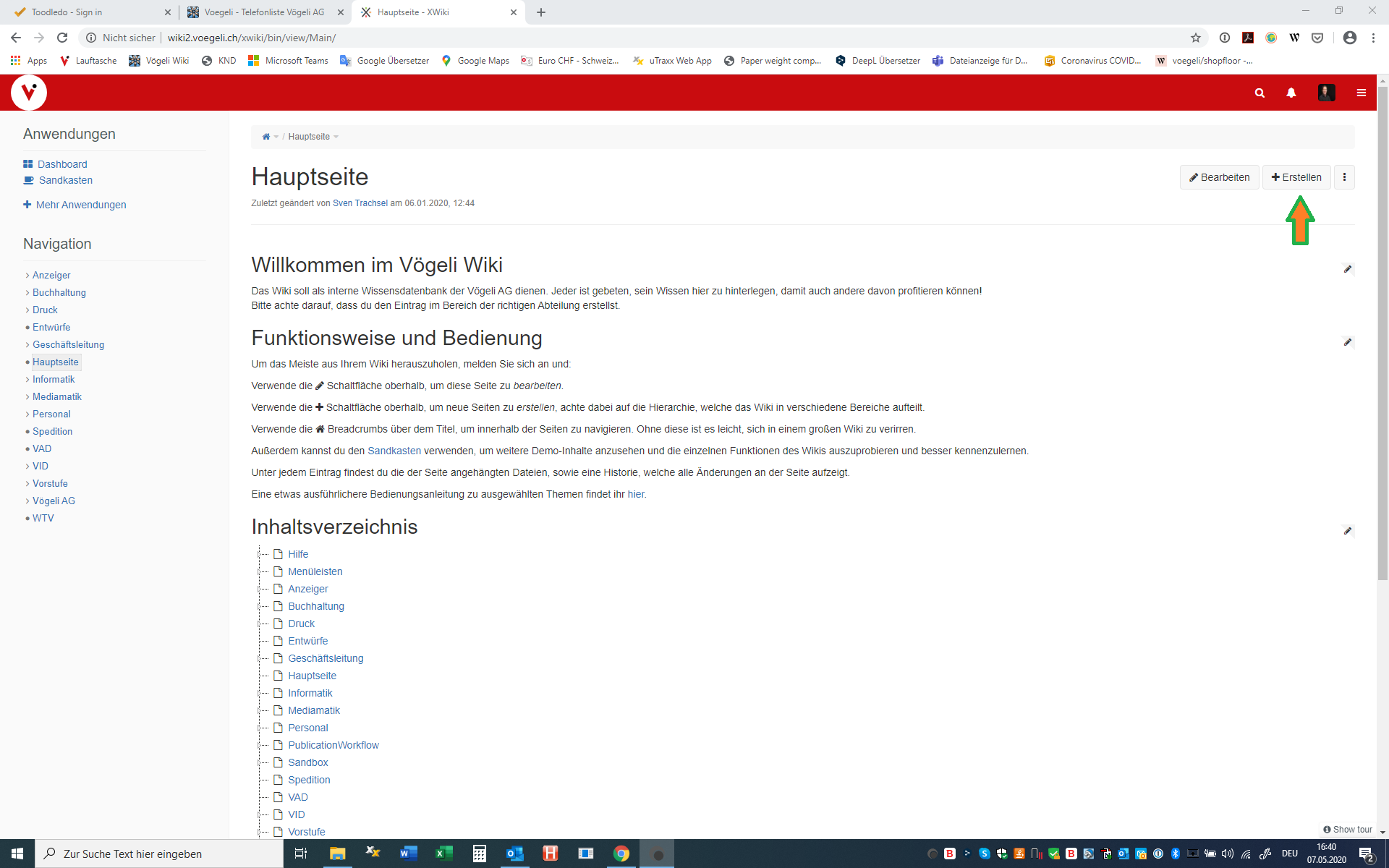Viewport: 1389px width, 868px height.
Task: Expand Geschäftsleitung node in Inhaltsverzeichnis
Action: (260, 658)
